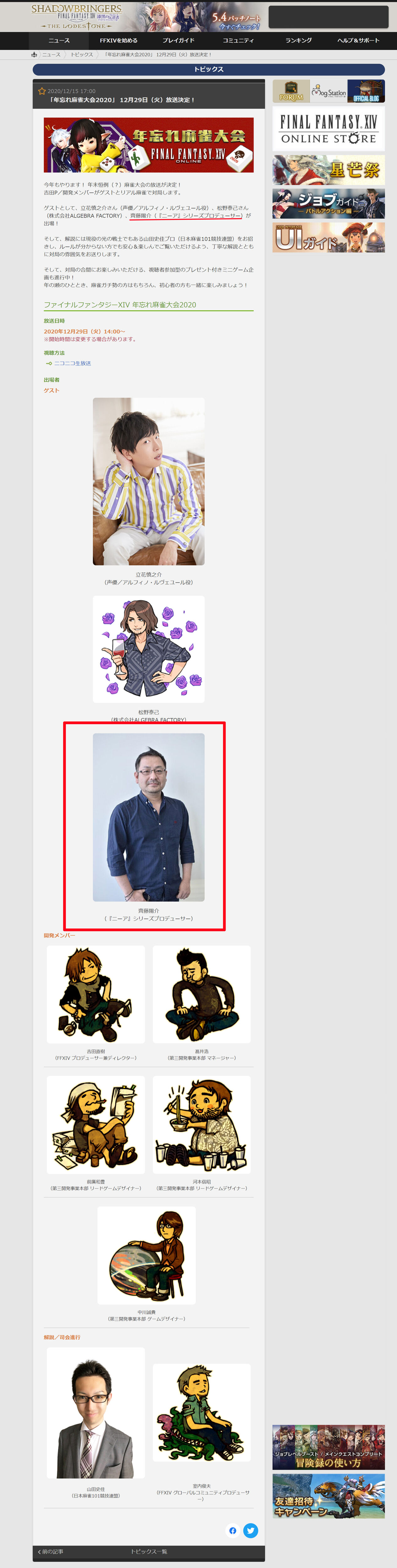Image resolution: width=397 pixels, height=1568 pixels.
Task: Open トピックス一覧 list link
Action: [x=148, y=1552]
